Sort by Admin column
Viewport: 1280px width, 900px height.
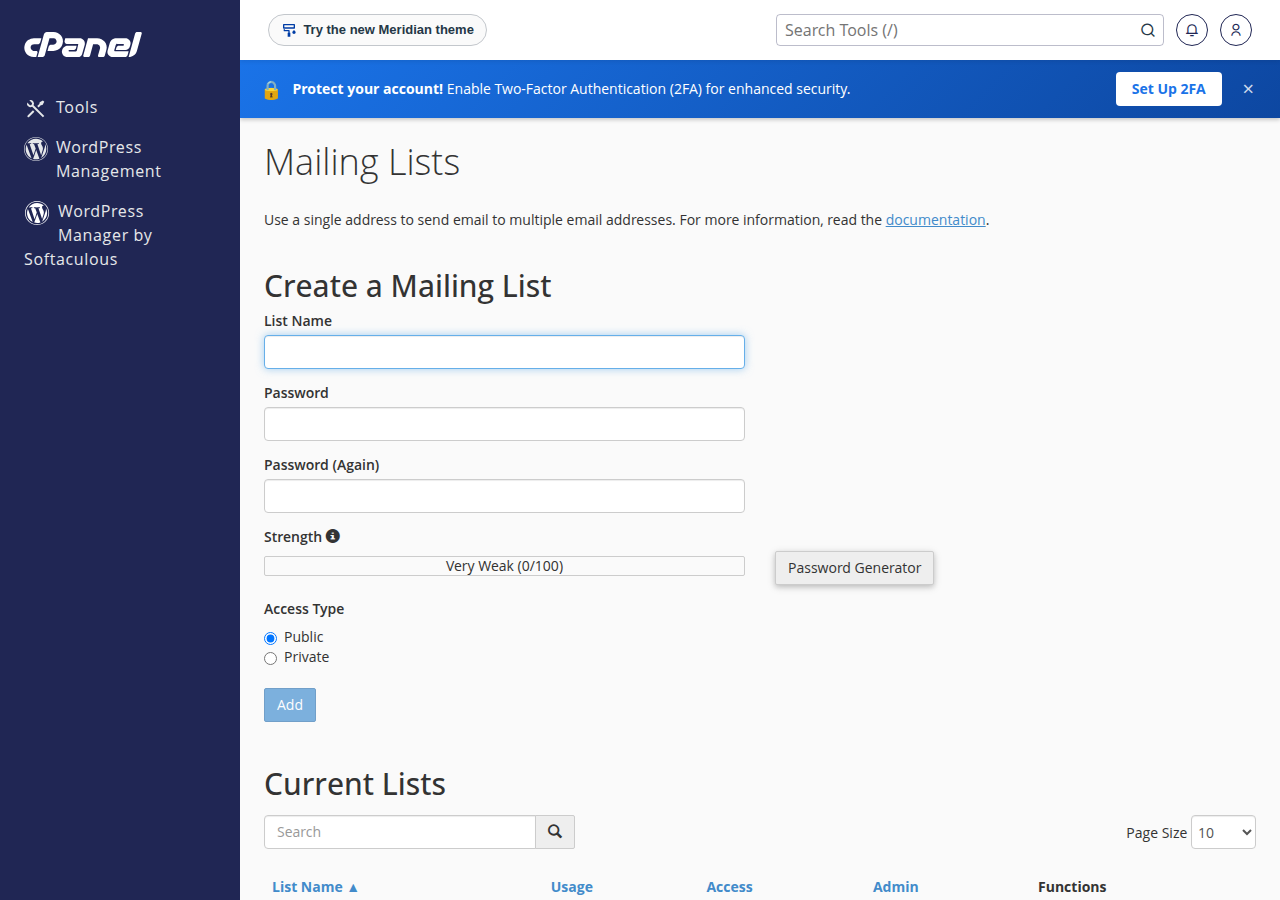pos(895,887)
